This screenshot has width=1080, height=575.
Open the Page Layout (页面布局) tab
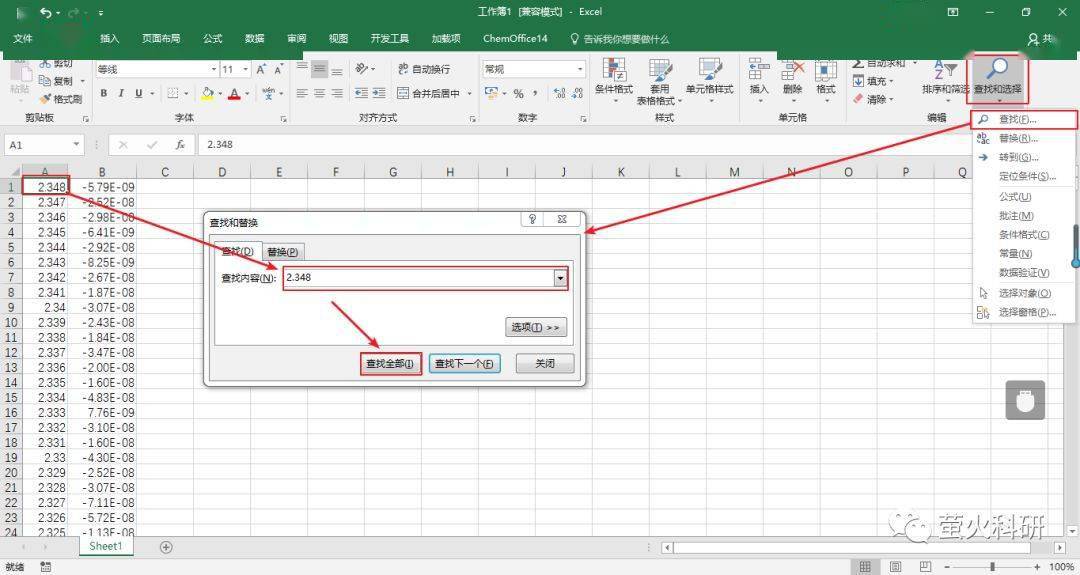161,39
